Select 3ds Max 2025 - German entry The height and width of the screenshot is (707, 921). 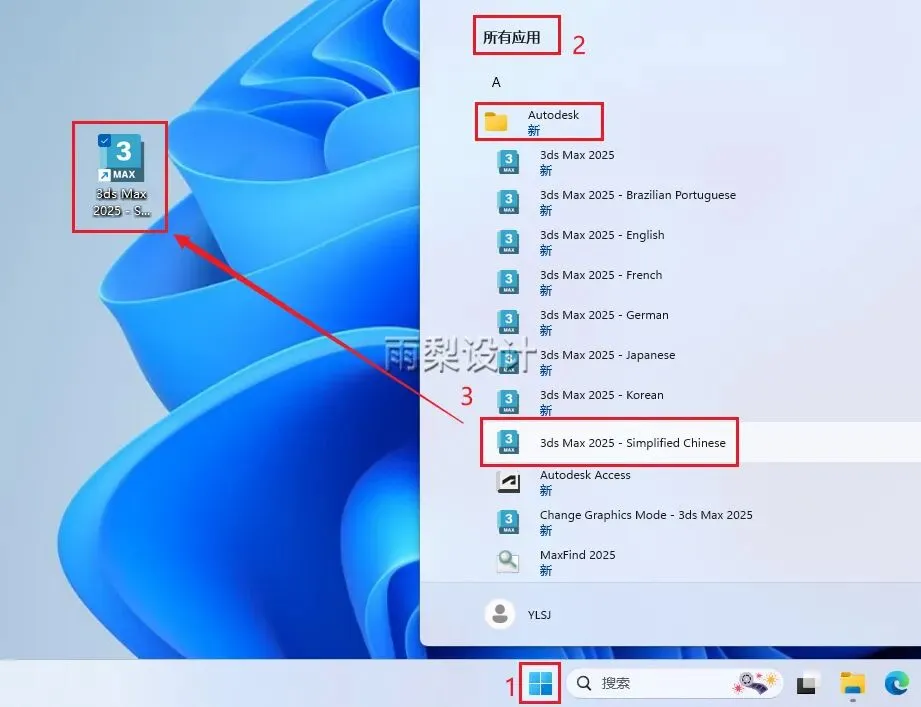coord(604,315)
